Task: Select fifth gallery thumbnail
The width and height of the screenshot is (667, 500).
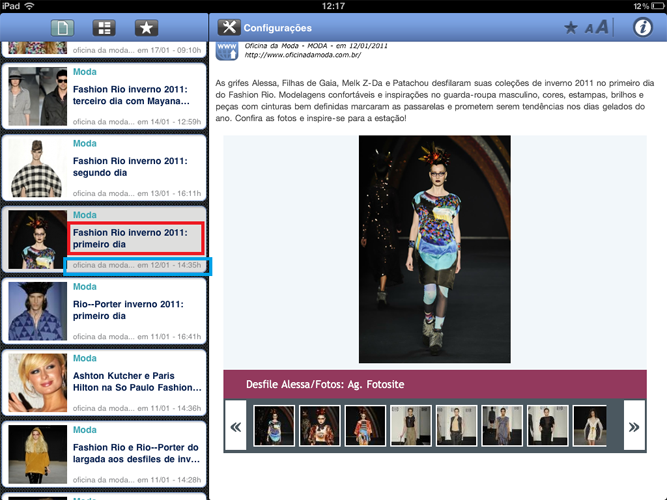Action: pos(456,426)
